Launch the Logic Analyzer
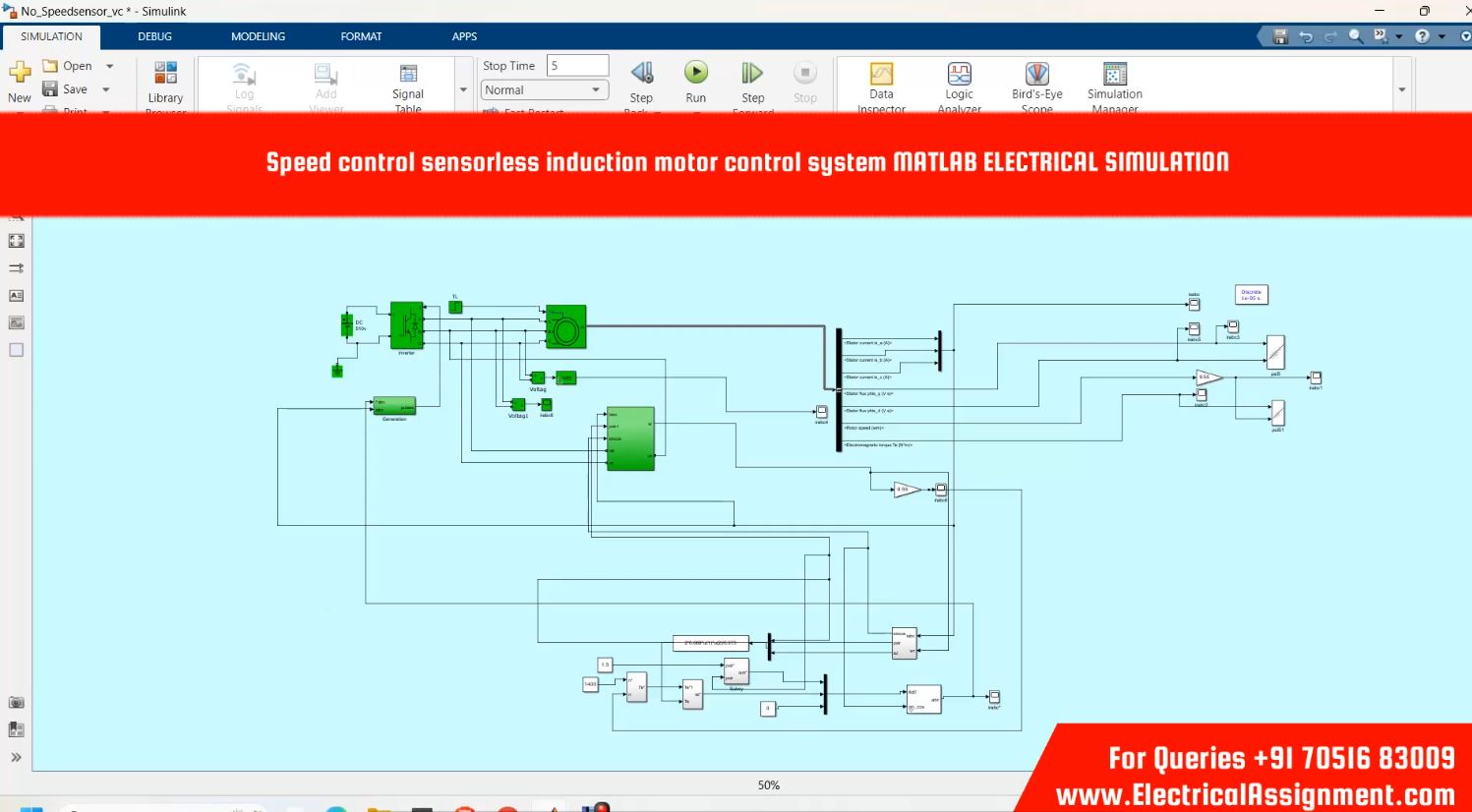The height and width of the screenshot is (812, 1472). pyautogui.click(x=959, y=75)
